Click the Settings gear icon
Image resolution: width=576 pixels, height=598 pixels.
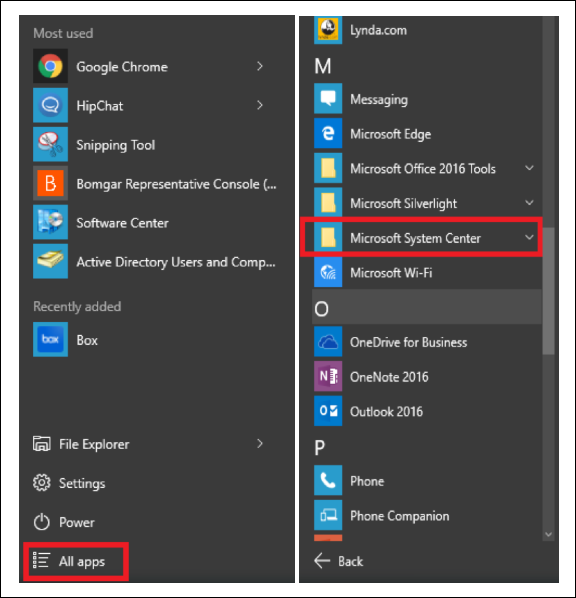(x=42, y=483)
